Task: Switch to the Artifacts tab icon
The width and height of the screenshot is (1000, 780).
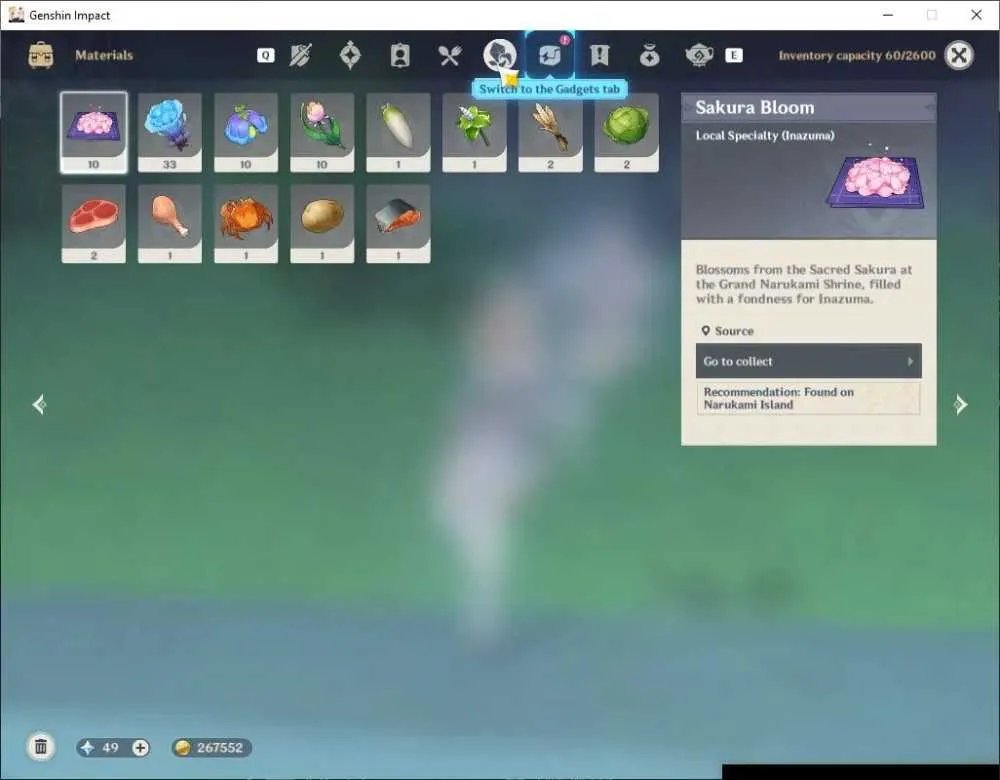Action: pos(350,55)
